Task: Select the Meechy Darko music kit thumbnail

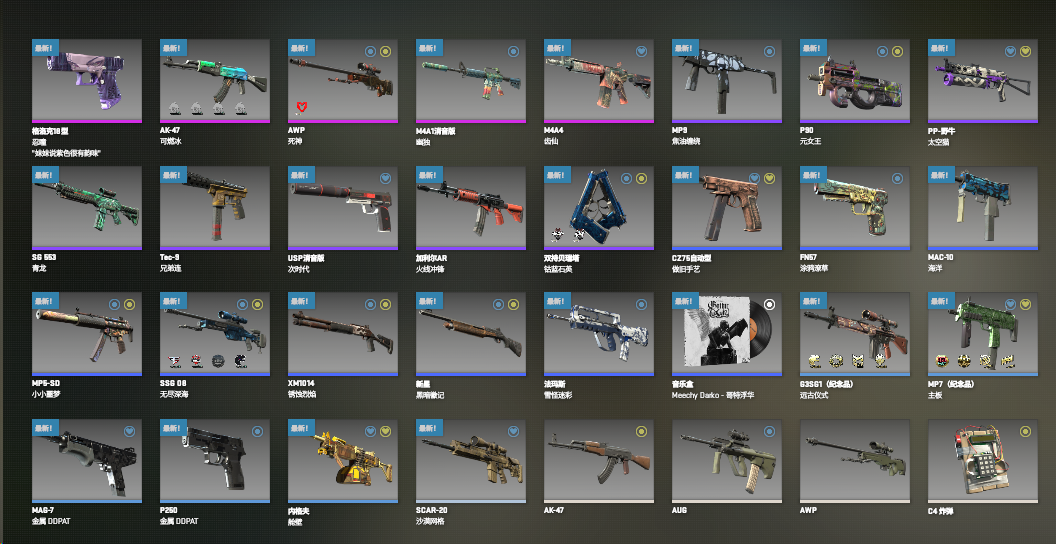Action: [727, 334]
